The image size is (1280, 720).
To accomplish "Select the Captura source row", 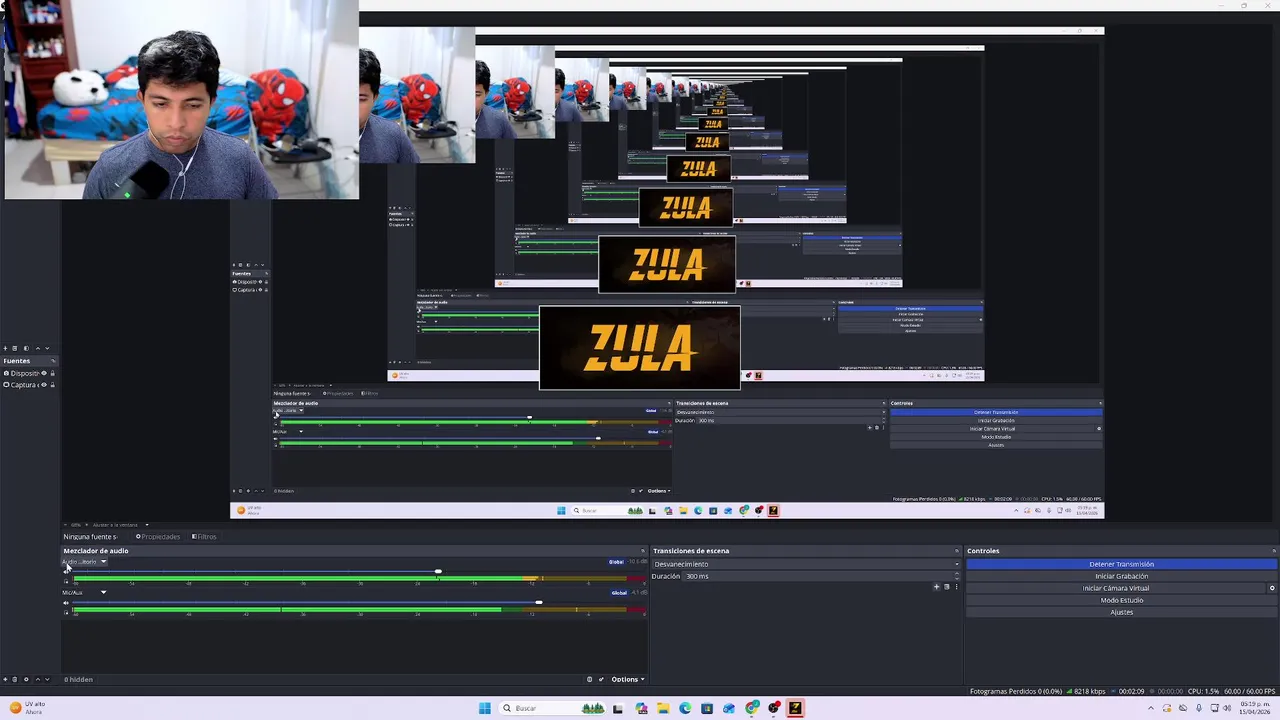I will point(29,385).
